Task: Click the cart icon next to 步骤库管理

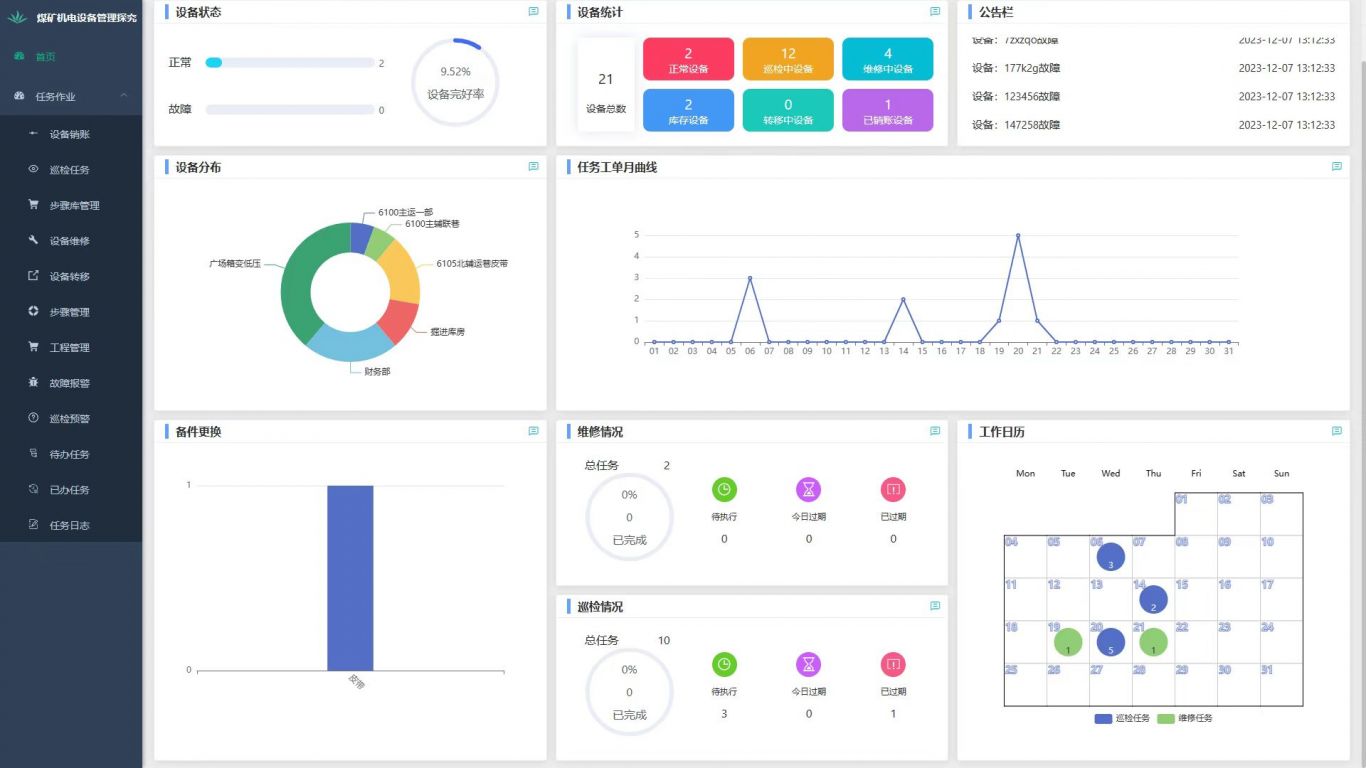Action: click(33, 205)
